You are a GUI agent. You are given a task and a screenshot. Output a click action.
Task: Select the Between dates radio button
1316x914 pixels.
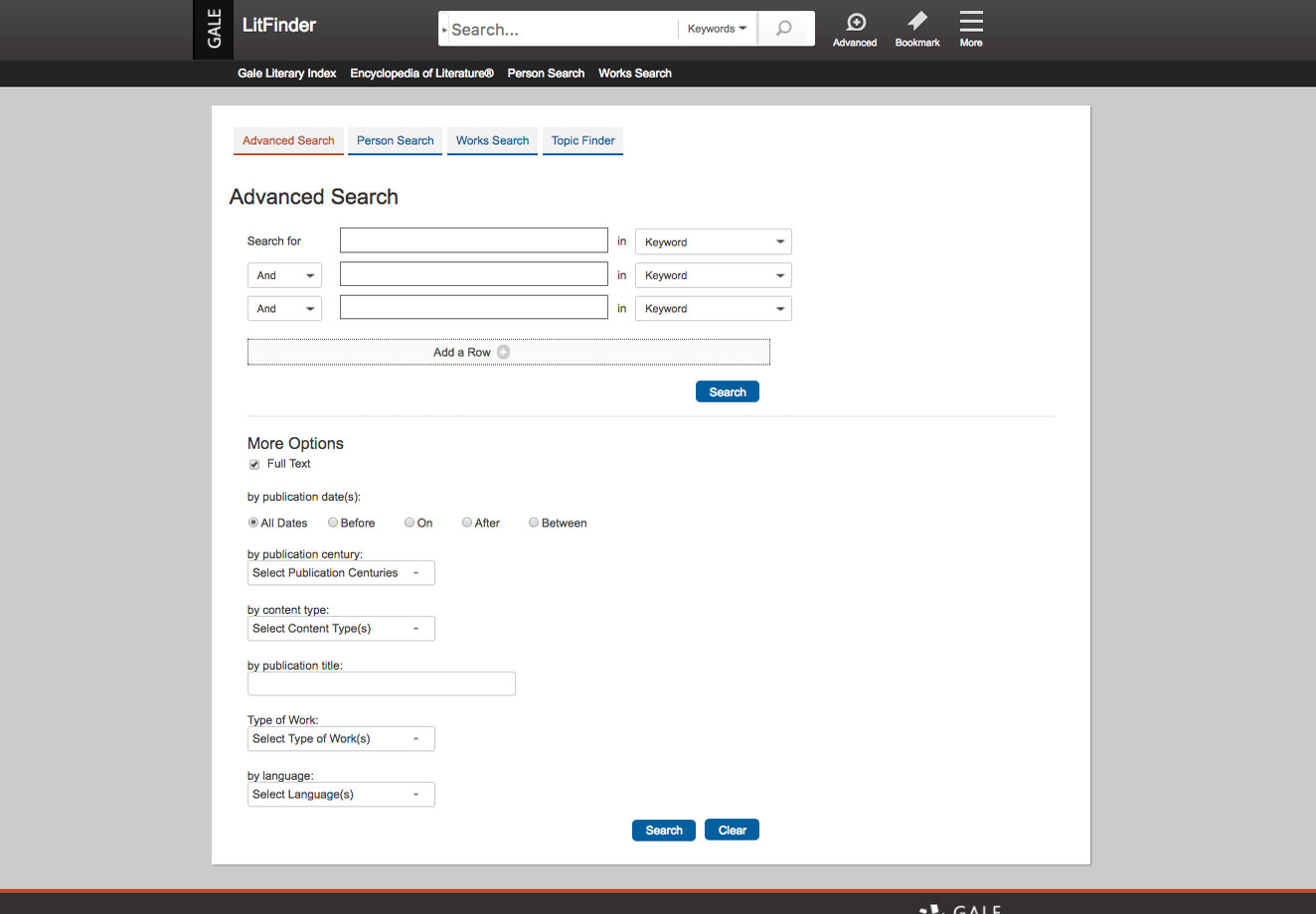coord(534,523)
